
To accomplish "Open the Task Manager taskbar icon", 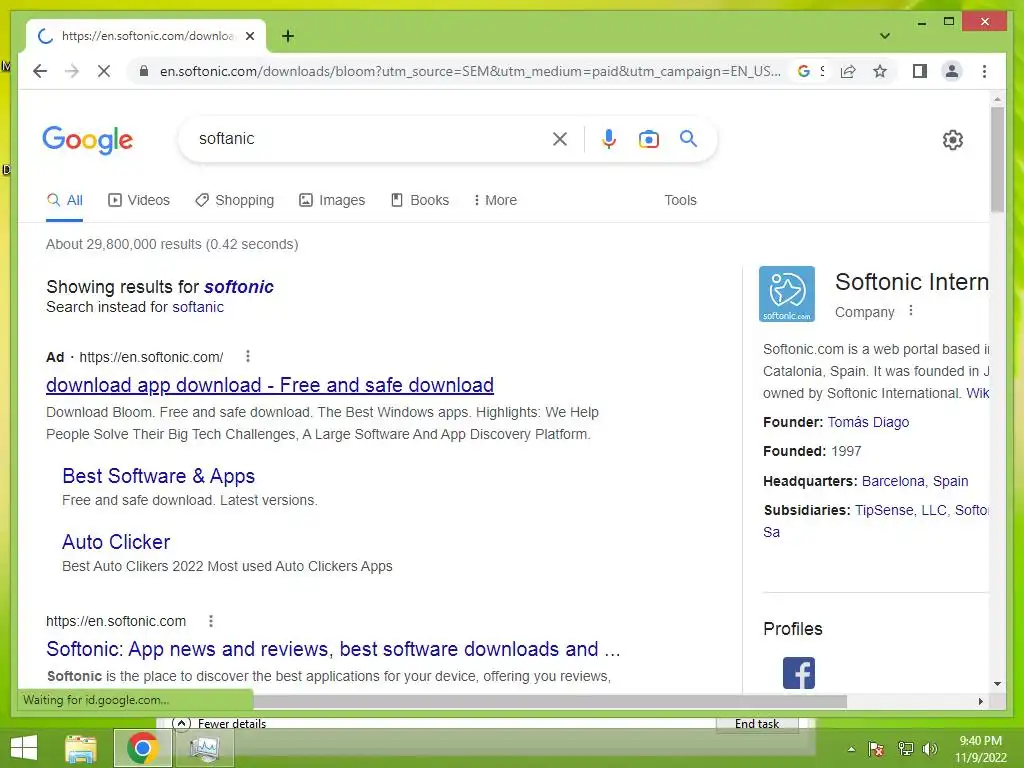I will point(204,748).
